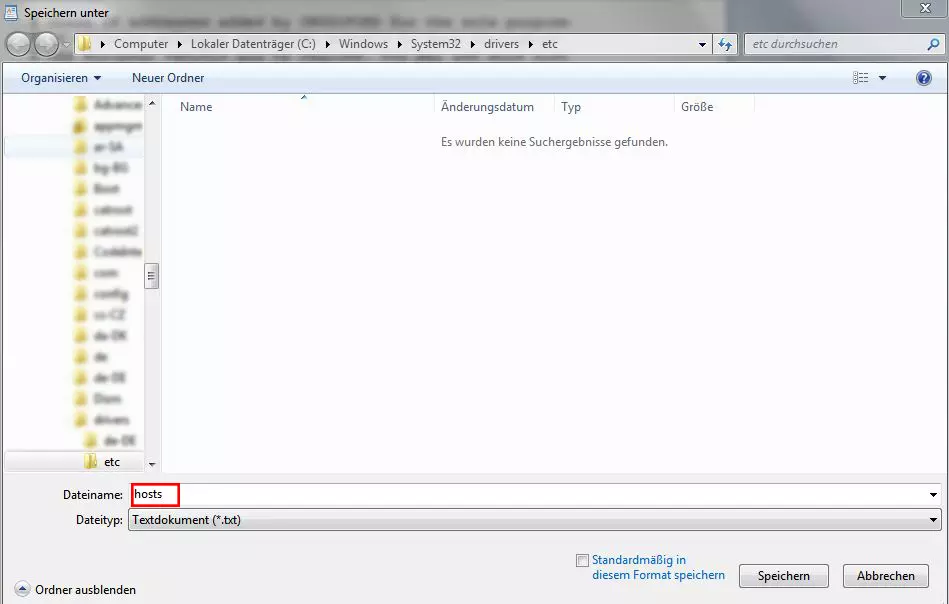
Task: Open the Dateiname dropdown arrow
Action: 933,494
